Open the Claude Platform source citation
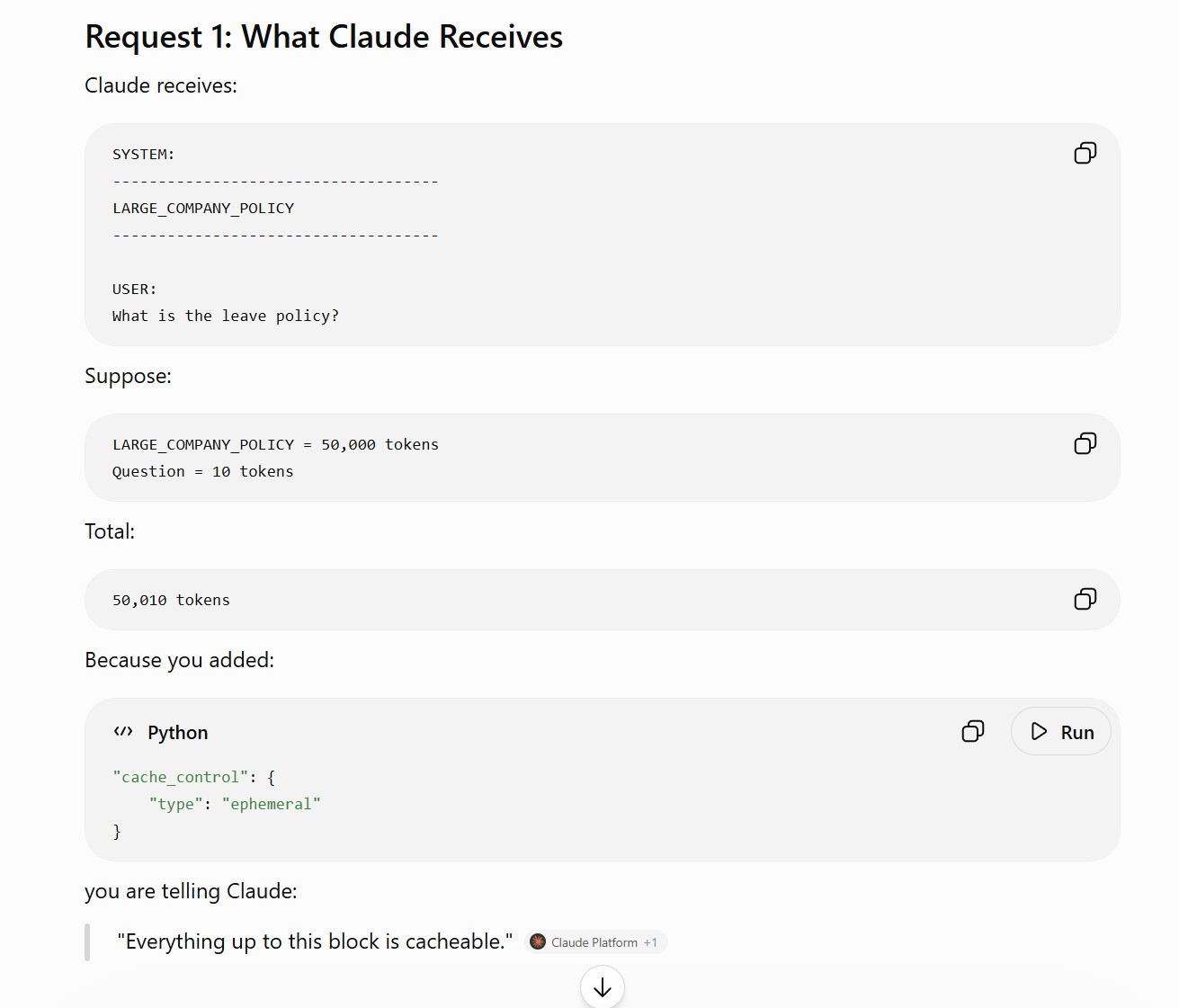Image resolution: width=1179 pixels, height=1008 pixels. click(594, 942)
